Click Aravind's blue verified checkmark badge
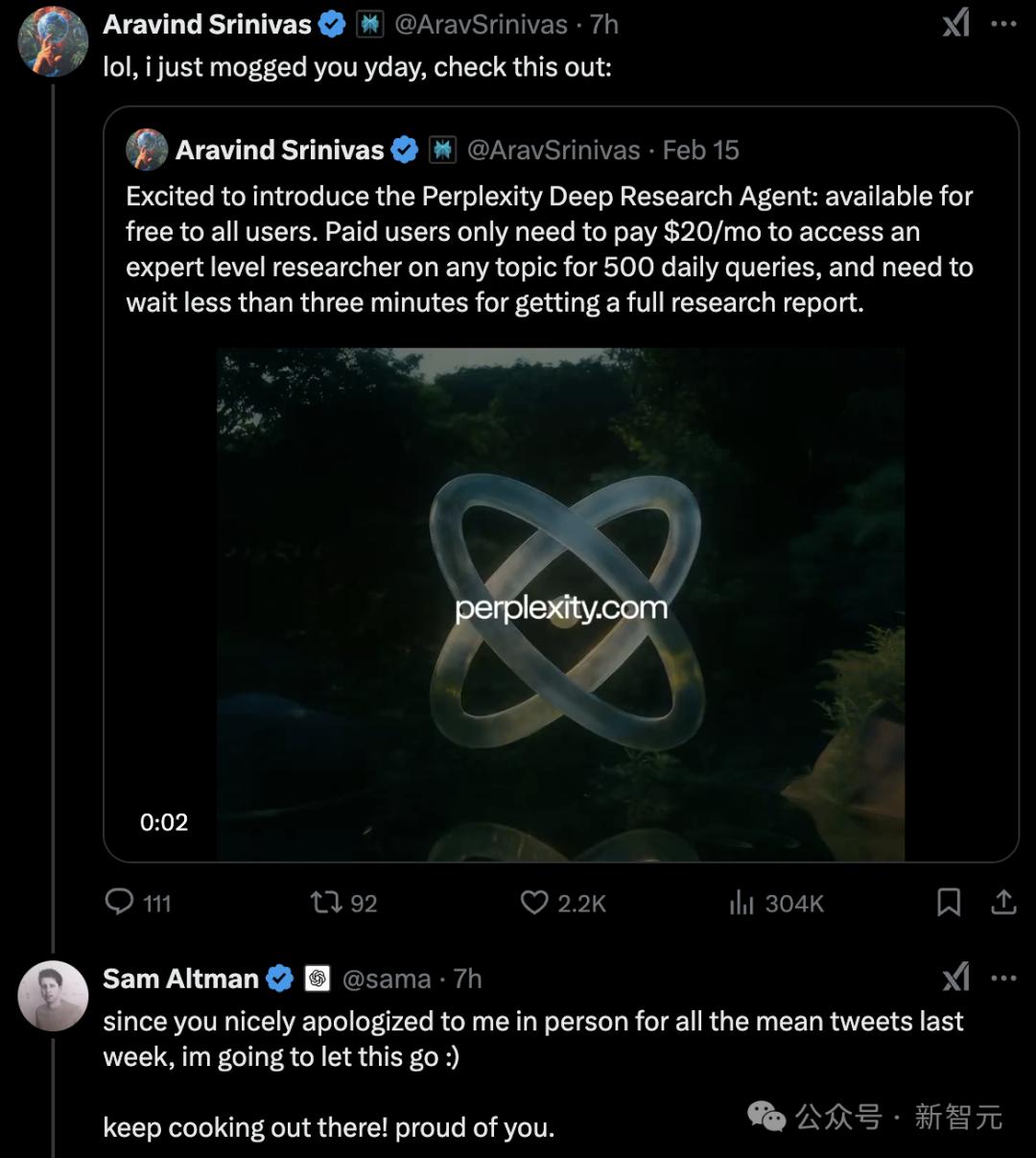Image resolution: width=1036 pixels, height=1158 pixels. tap(332, 25)
